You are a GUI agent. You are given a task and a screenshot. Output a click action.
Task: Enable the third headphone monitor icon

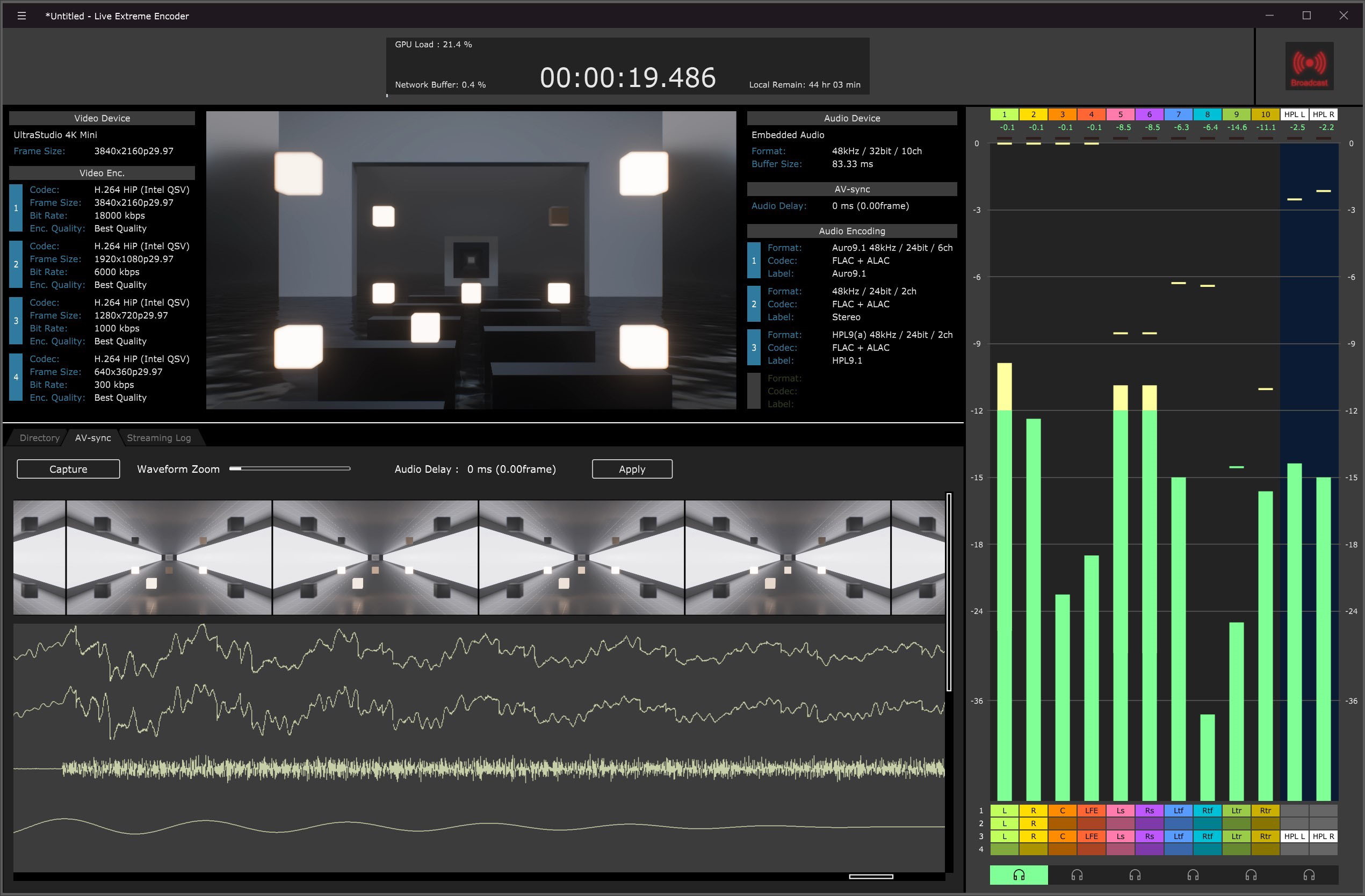[x=1135, y=875]
